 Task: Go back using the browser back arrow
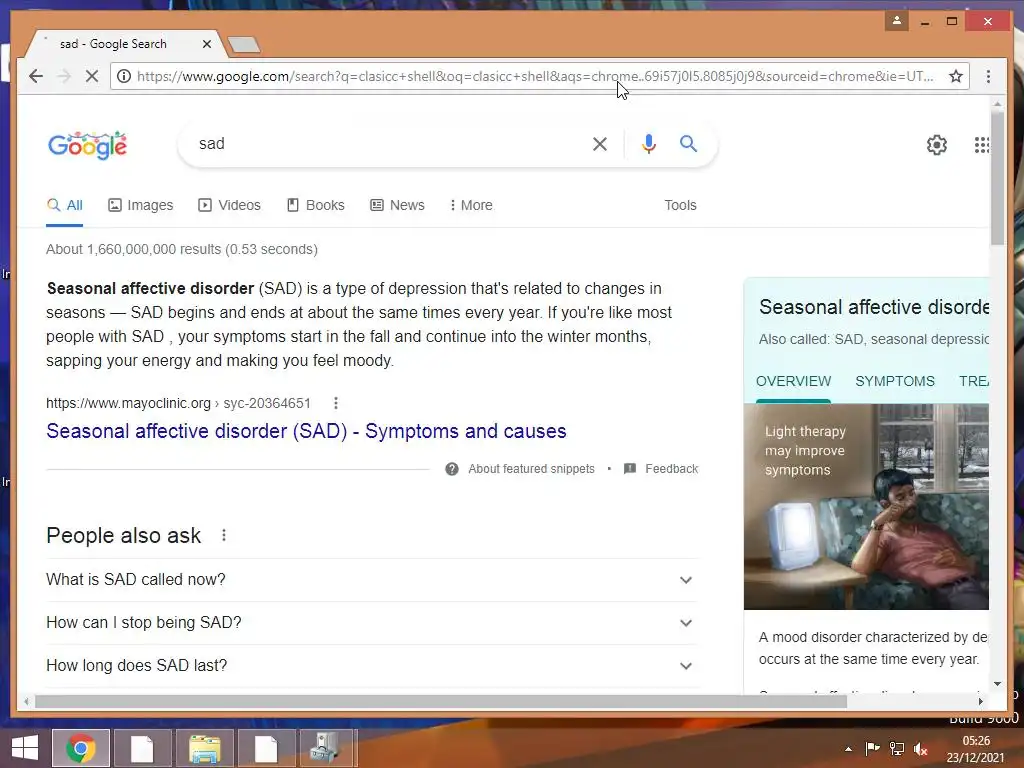(x=36, y=76)
